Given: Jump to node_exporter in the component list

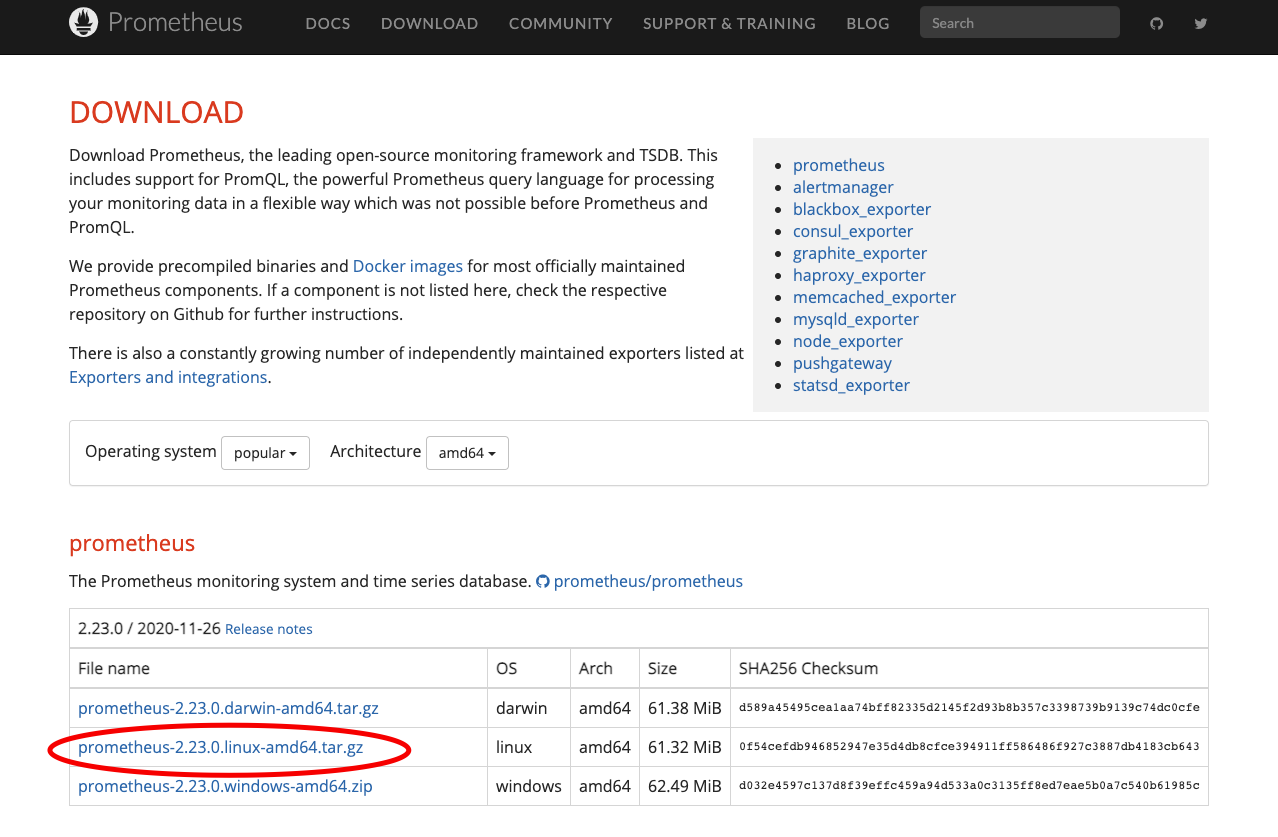Looking at the screenshot, I should click(847, 341).
